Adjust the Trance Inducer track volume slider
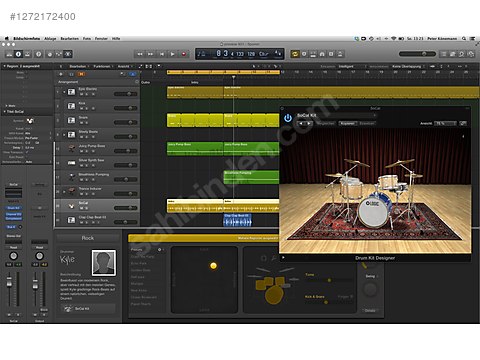The width and height of the screenshot is (480, 360). pyautogui.click(x=125, y=194)
